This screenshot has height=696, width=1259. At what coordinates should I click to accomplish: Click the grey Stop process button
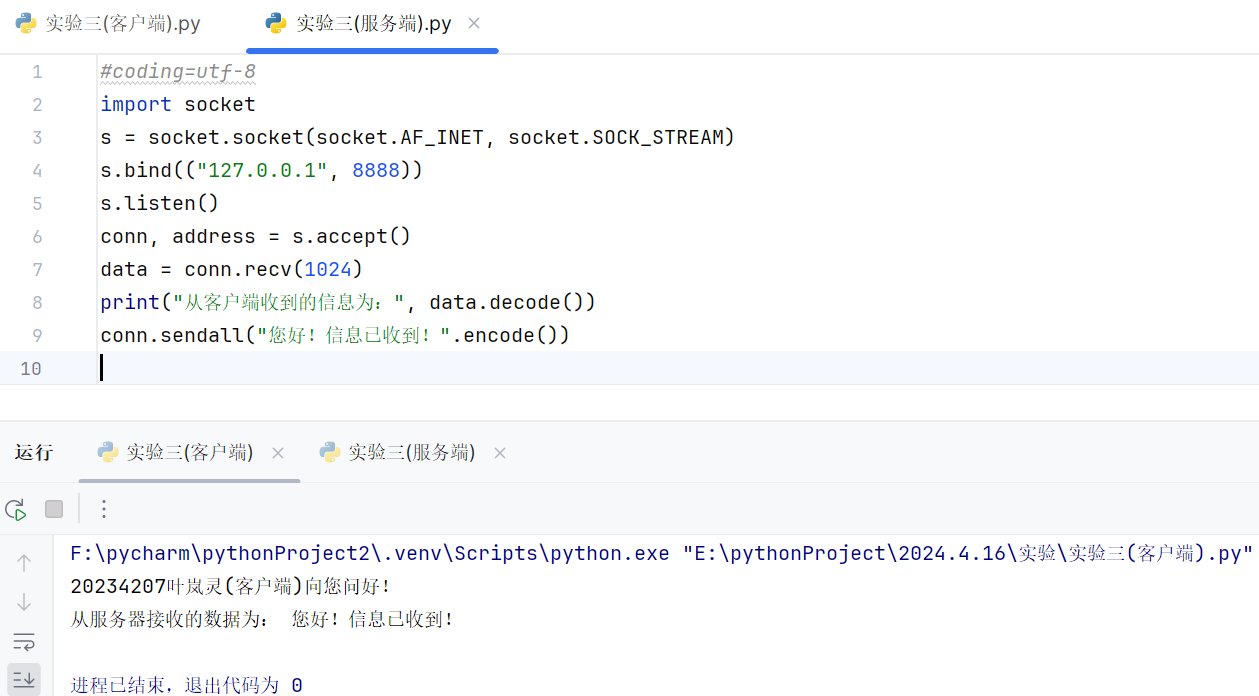tap(54, 510)
